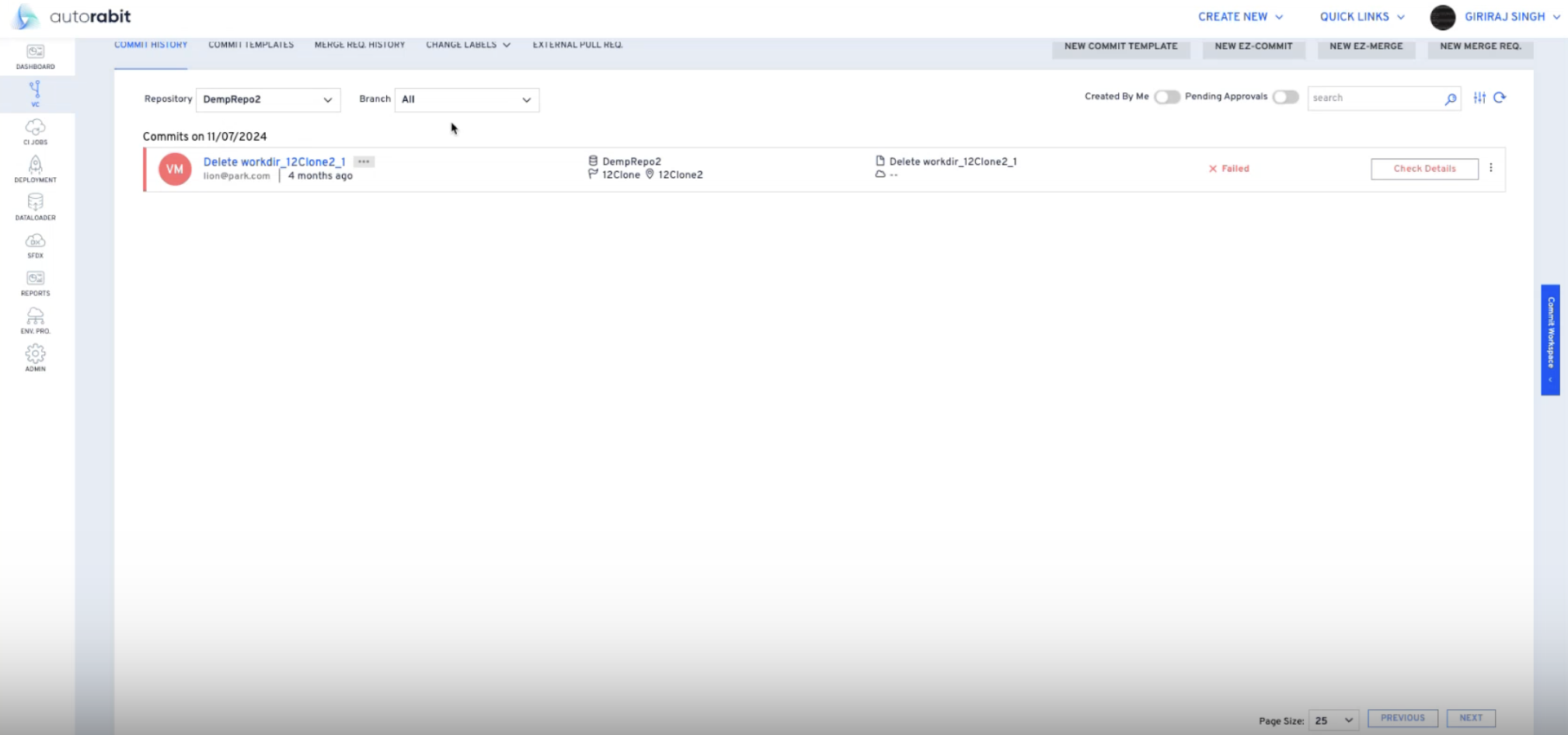Open CI Jobs from the sidebar
1568x735 pixels.
(x=35, y=131)
